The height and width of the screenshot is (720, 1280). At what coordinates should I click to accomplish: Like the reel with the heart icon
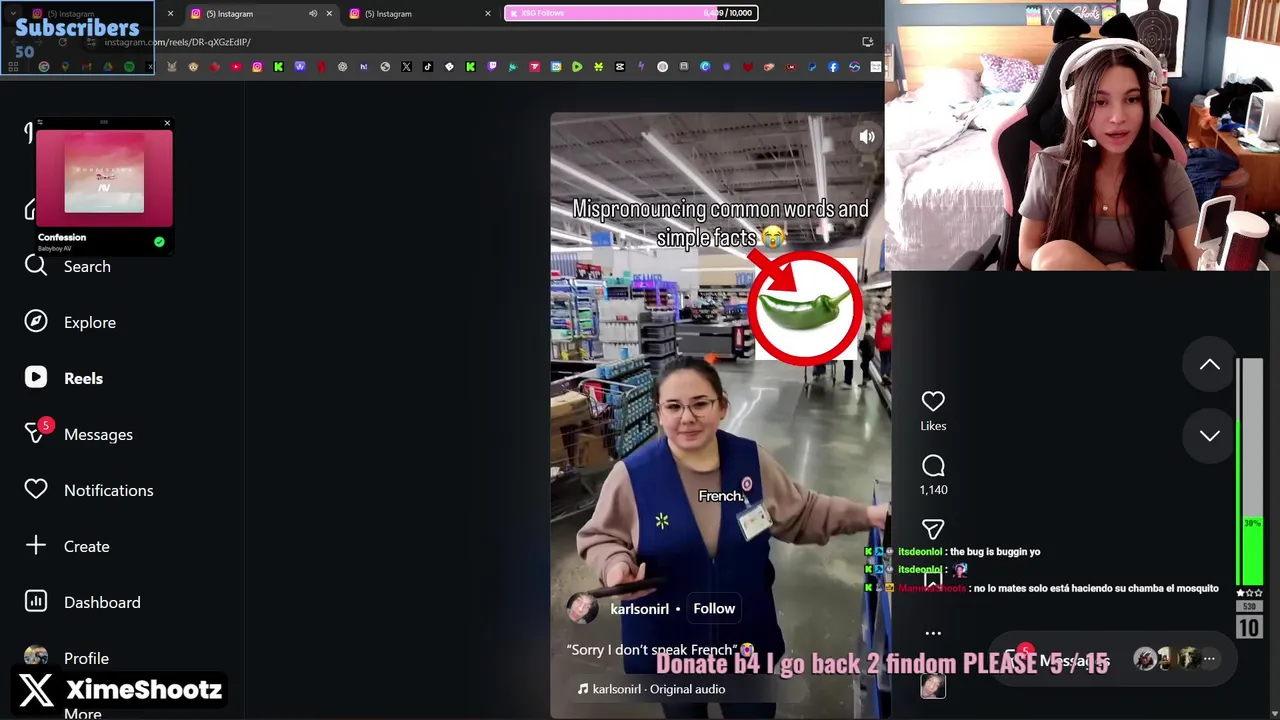(933, 401)
